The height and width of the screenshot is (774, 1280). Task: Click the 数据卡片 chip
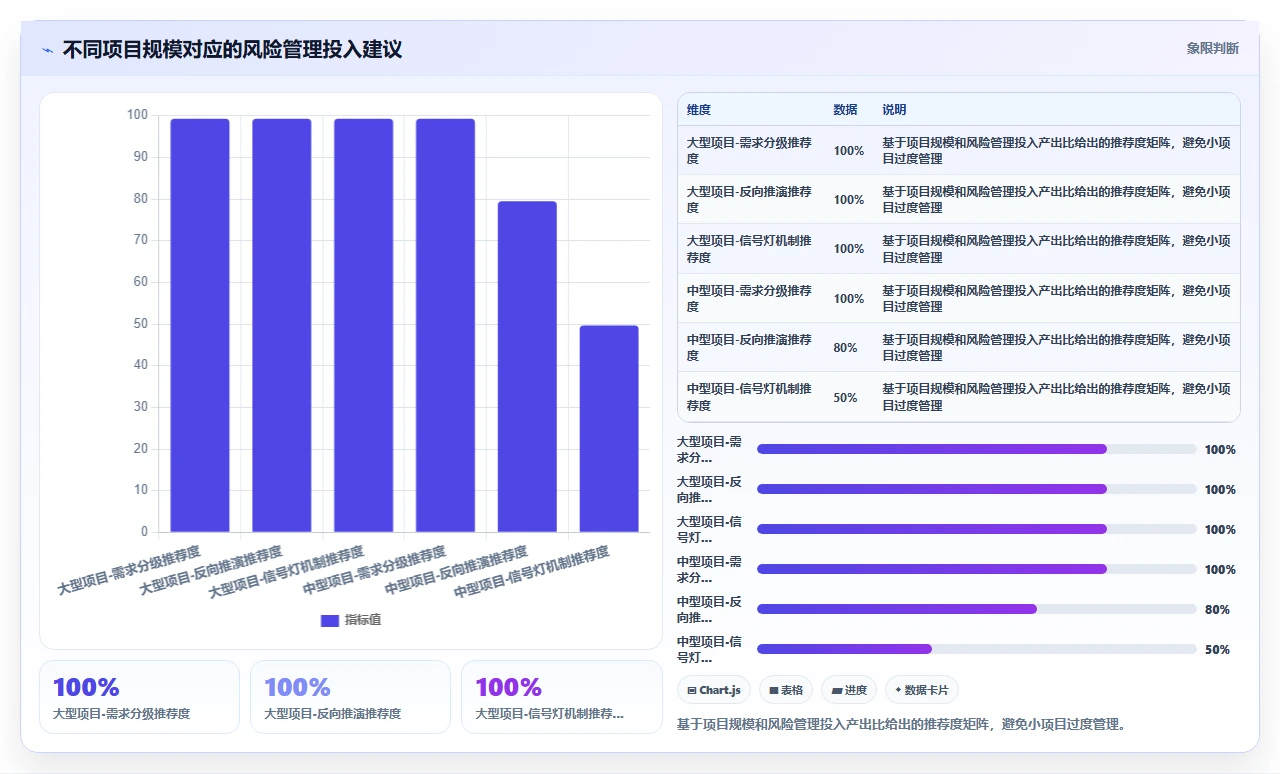(x=922, y=690)
